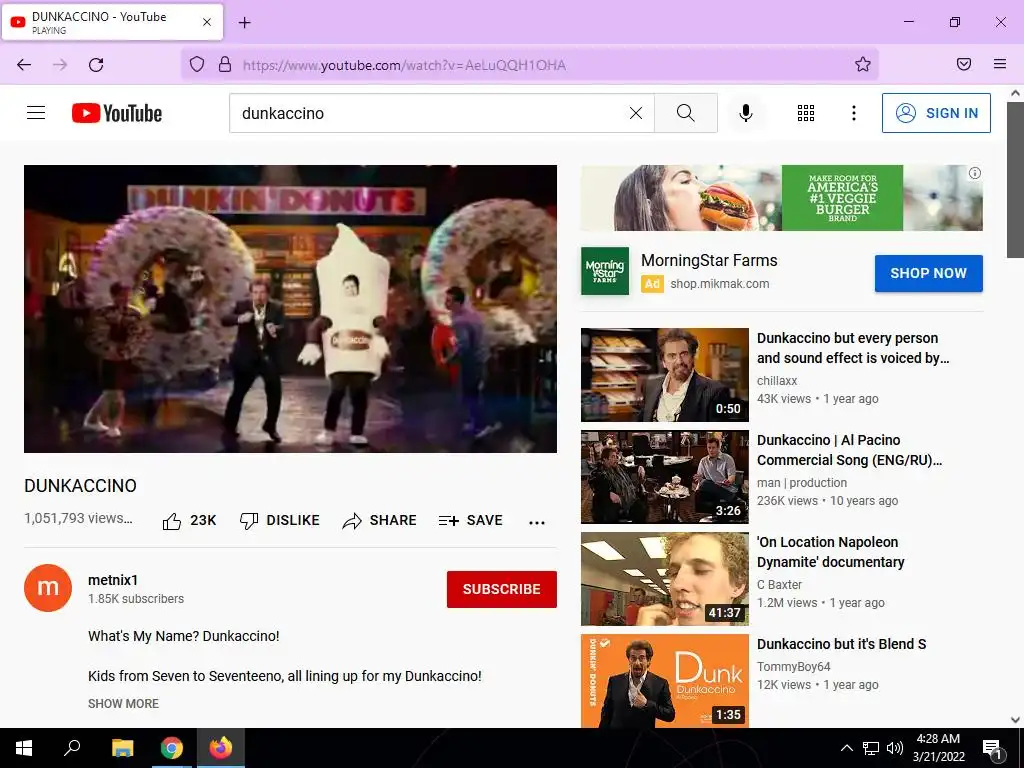
Task: Go to YouTube home via logo
Action: [117, 113]
